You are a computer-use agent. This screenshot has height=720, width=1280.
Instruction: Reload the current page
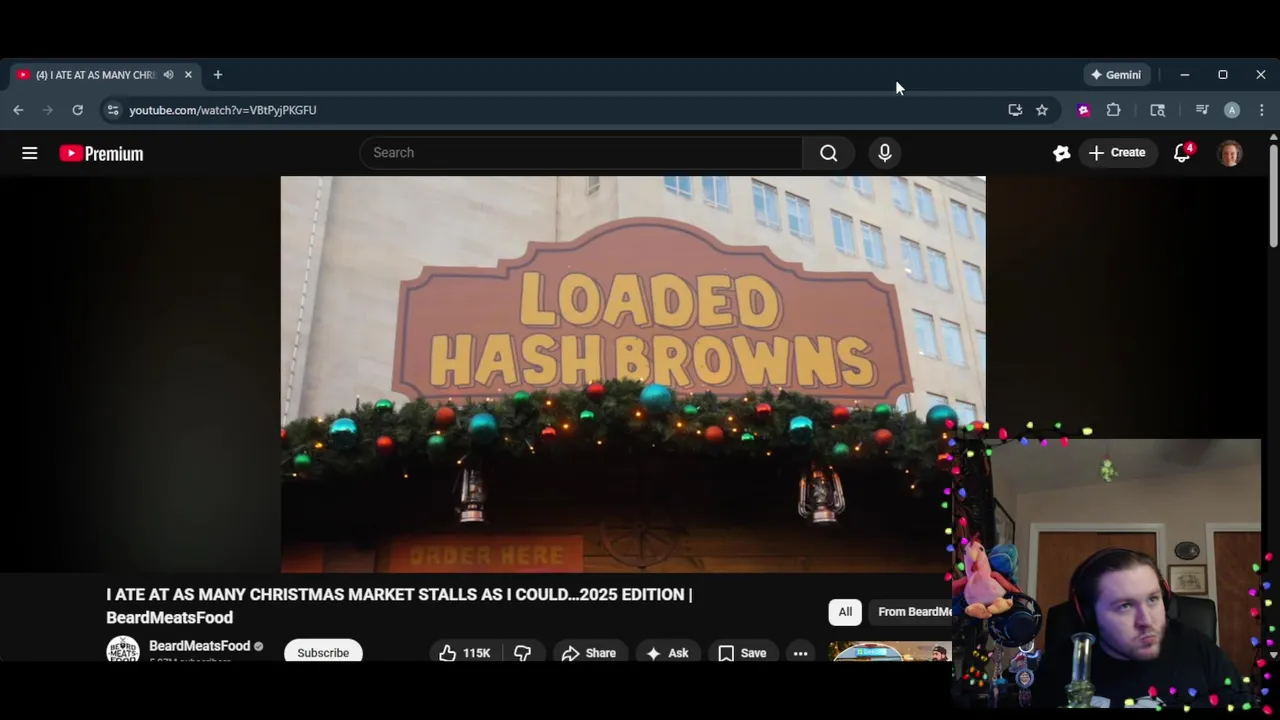pyautogui.click(x=77, y=110)
